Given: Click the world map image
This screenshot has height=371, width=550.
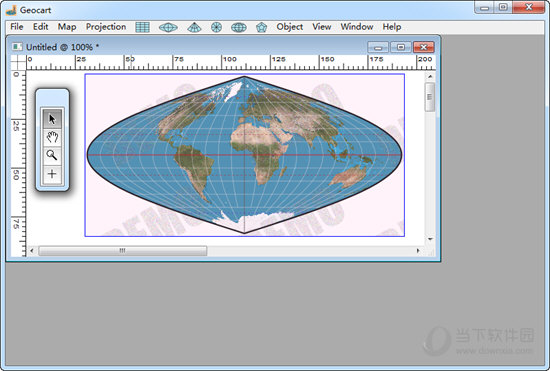Looking at the screenshot, I should [x=244, y=155].
